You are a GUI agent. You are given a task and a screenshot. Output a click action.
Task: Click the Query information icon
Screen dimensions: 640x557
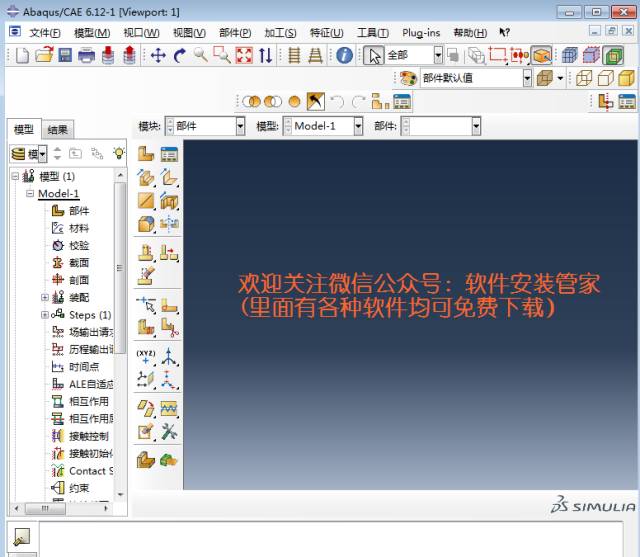point(341,56)
